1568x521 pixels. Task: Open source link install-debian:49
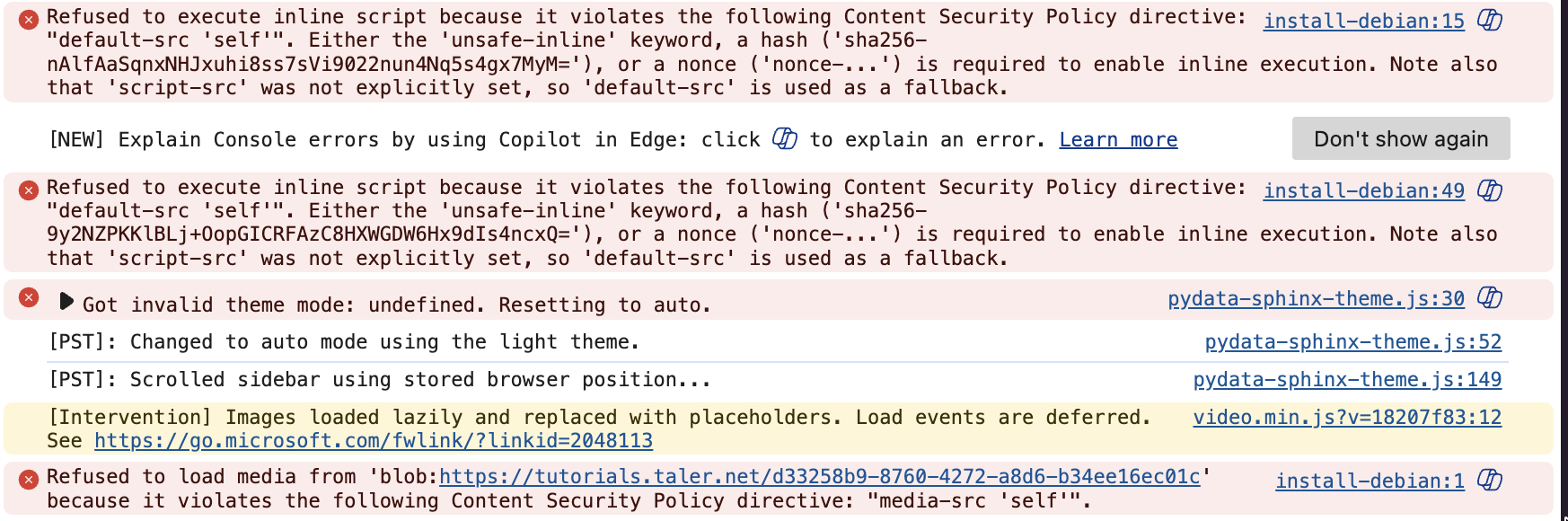click(1363, 191)
